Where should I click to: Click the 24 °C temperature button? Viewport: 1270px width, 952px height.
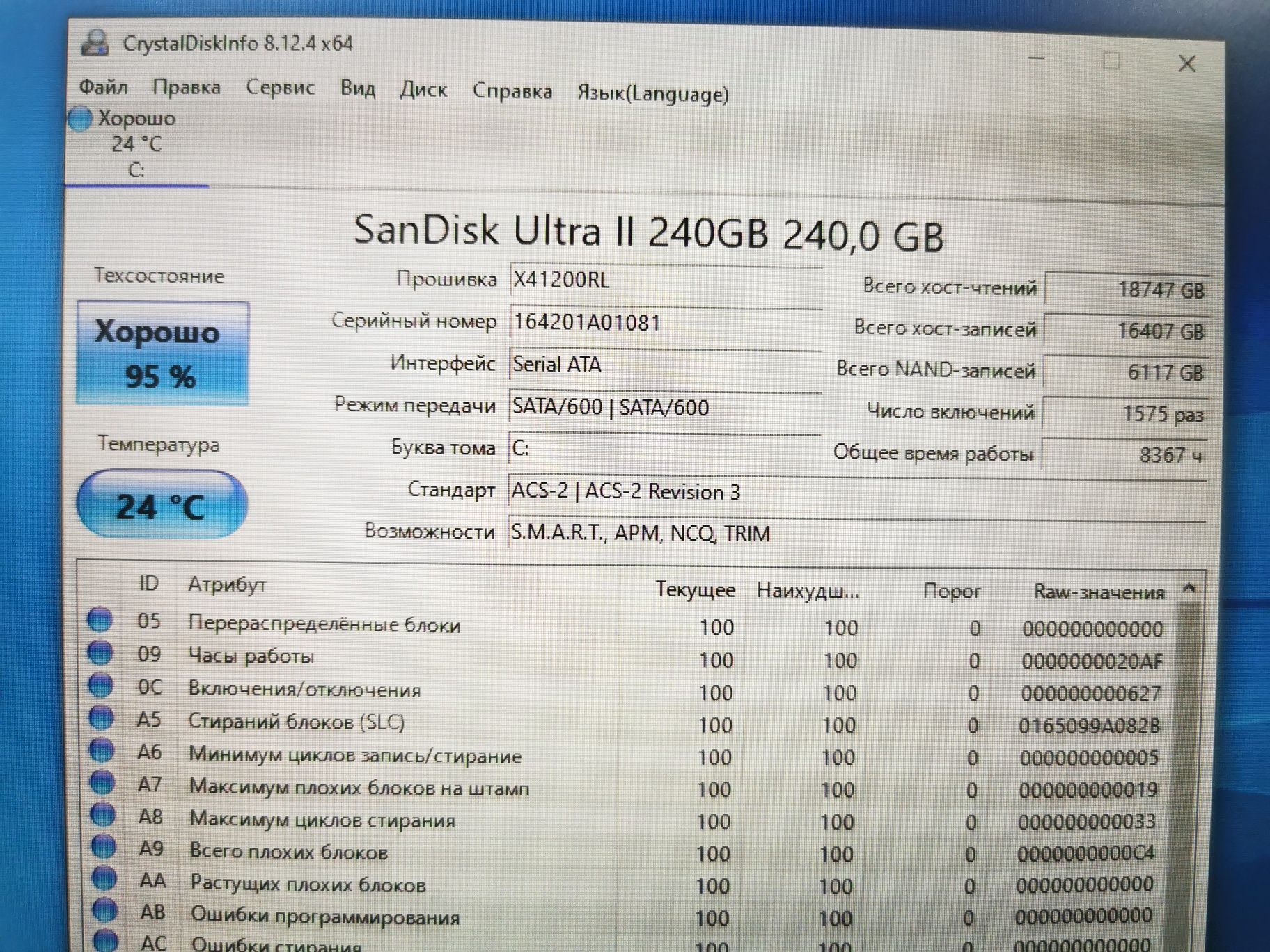[x=162, y=505]
